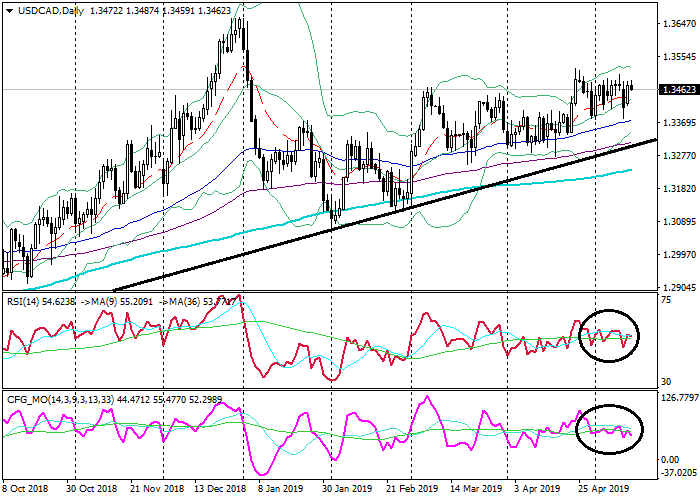Click the 8 Oct 2018 date label
The width and height of the screenshot is (700, 500).
click(27, 491)
